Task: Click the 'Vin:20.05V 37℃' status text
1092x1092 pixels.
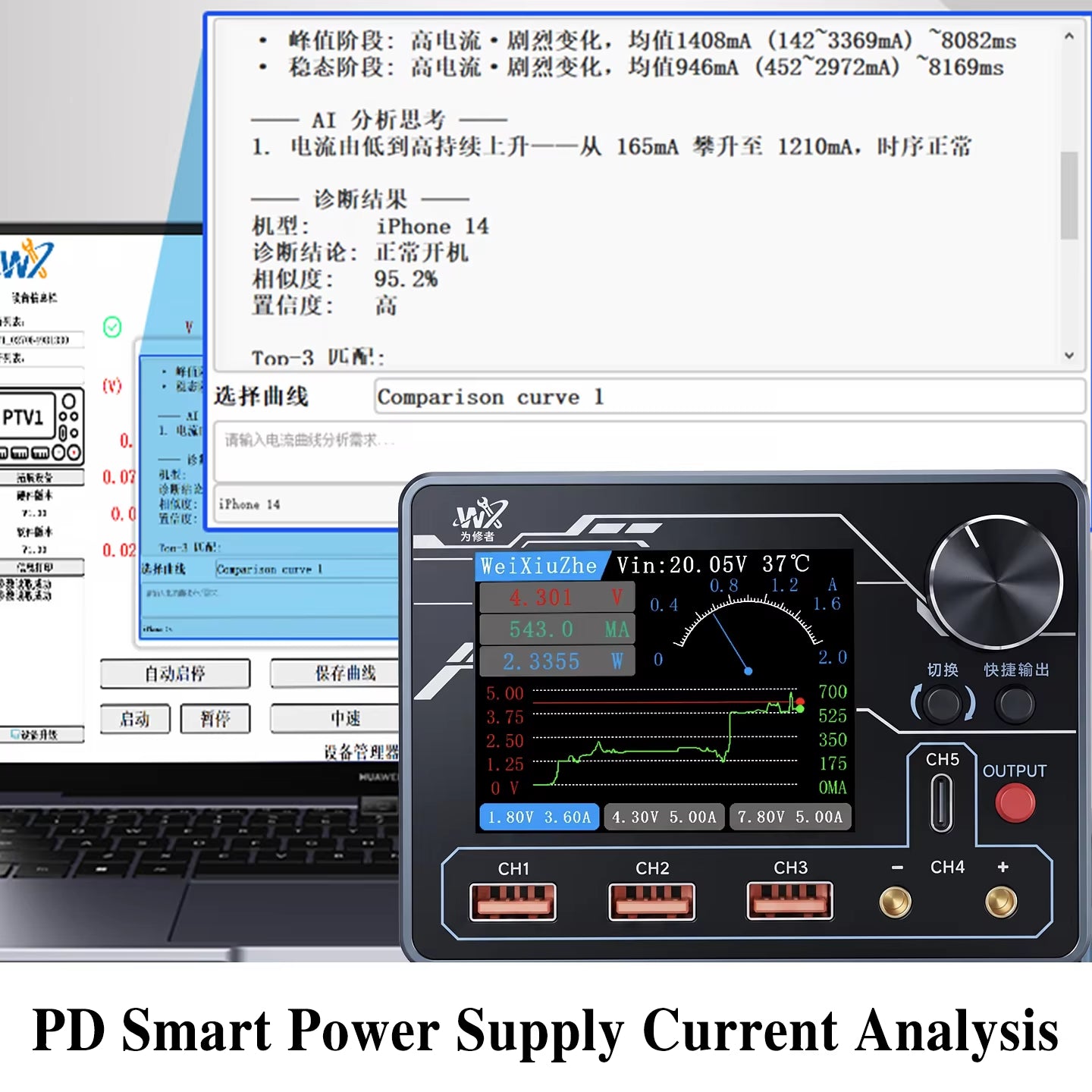Action: 713,564
